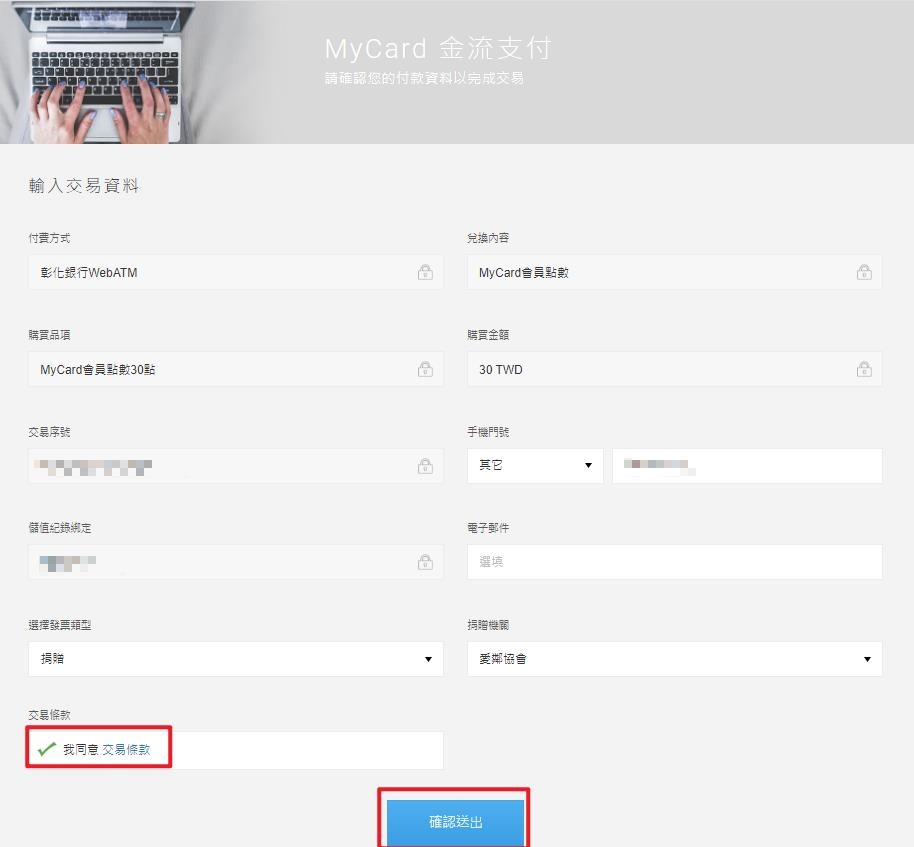Select the MyCard會員點數30點 item field
This screenshot has height=847, width=914.
[220, 369]
